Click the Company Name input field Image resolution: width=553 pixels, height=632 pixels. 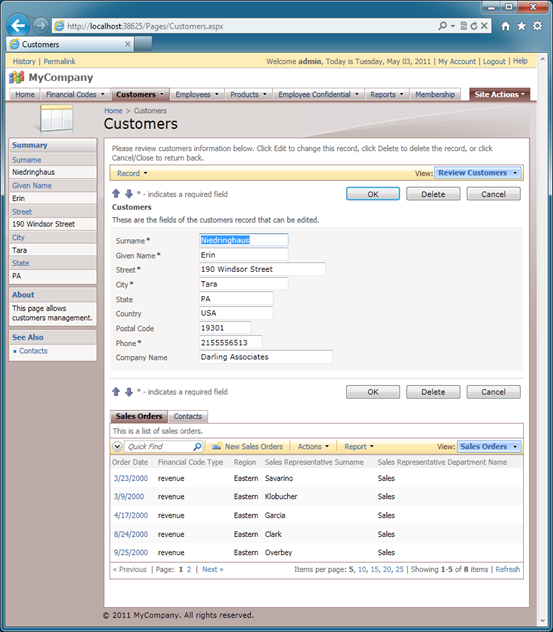(x=266, y=357)
